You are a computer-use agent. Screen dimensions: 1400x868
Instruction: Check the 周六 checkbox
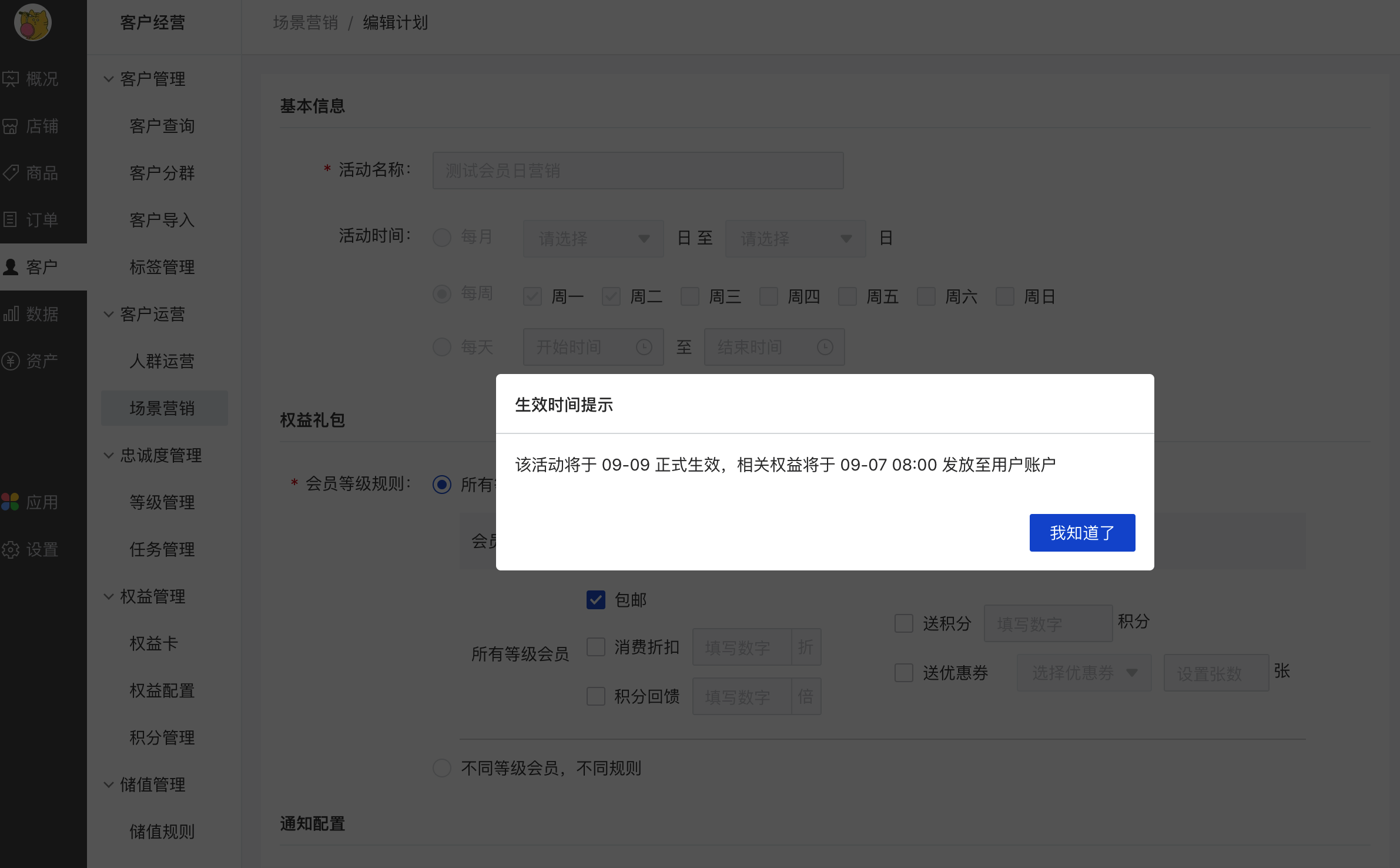[926, 296]
